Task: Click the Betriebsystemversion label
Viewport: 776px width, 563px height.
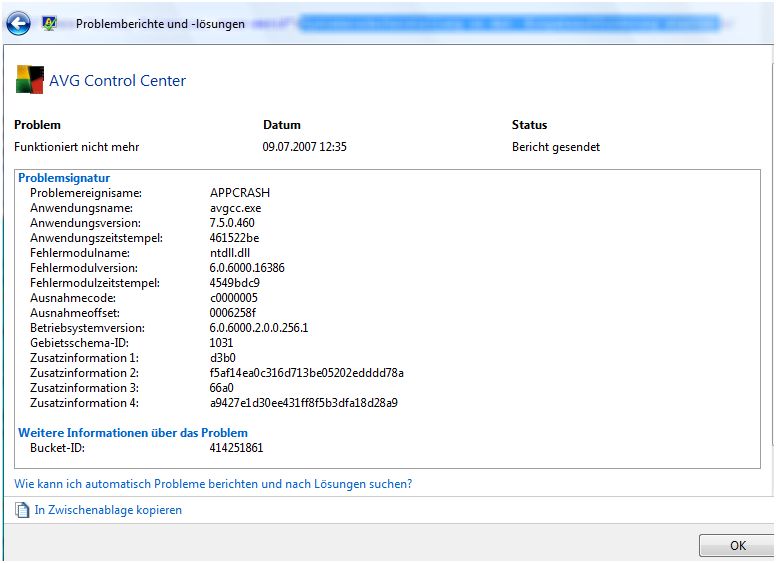Action: pos(87,328)
